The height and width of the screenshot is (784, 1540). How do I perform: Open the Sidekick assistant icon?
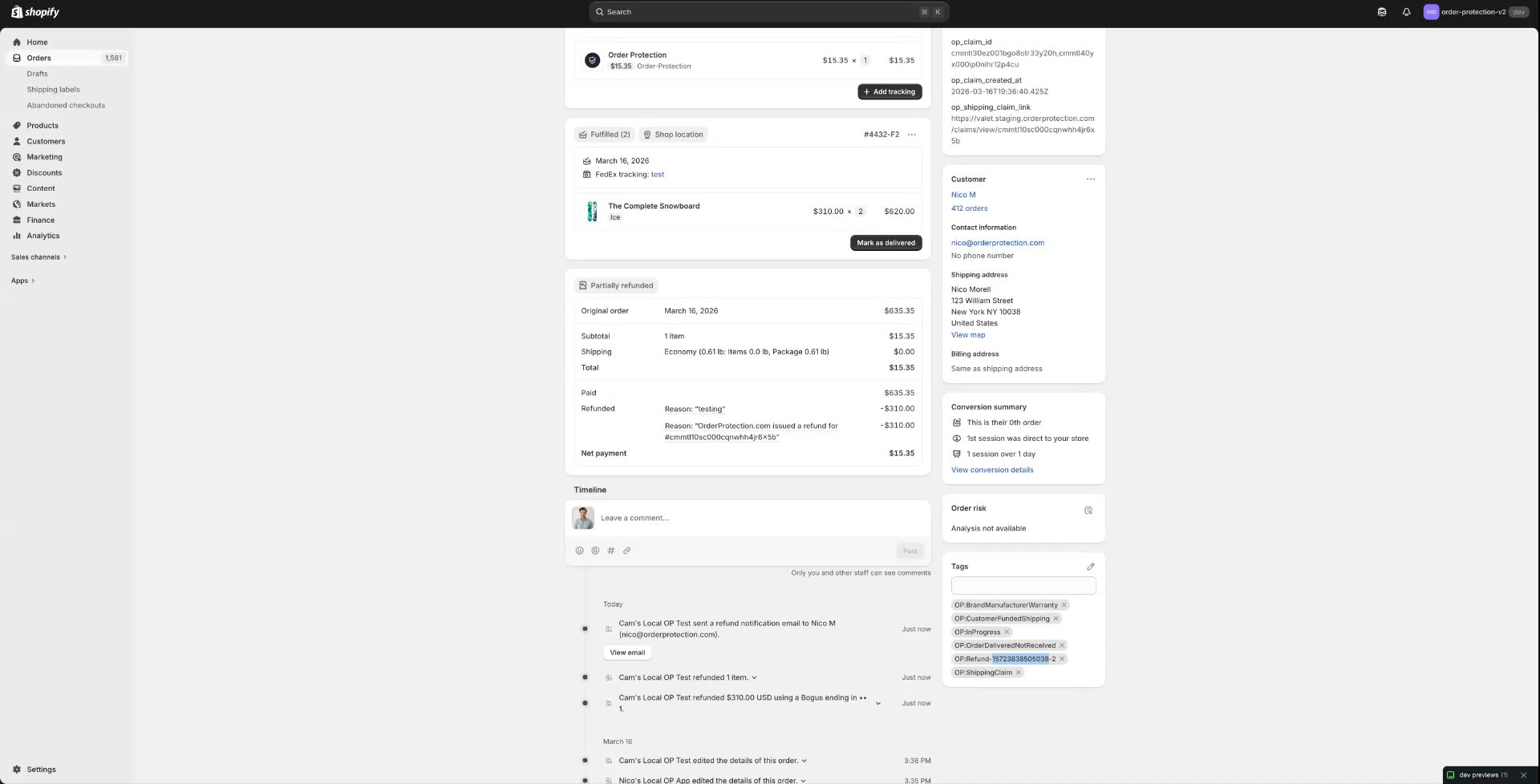tap(1381, 12)
